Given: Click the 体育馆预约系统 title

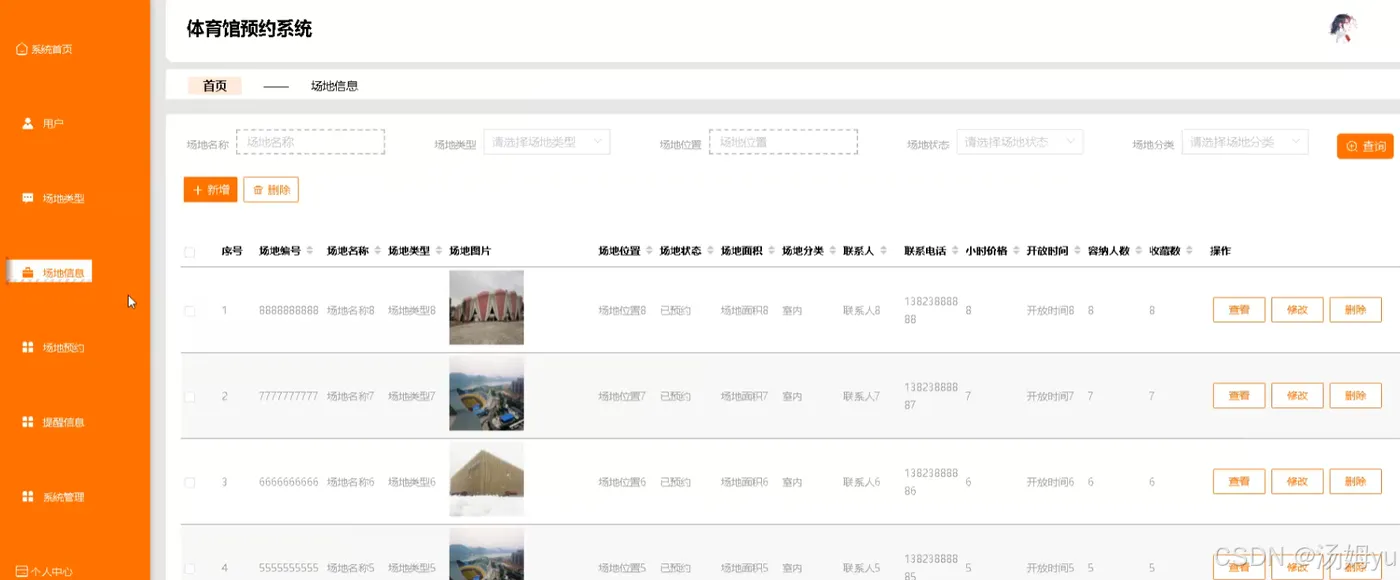Looking at the screenshot, I should click(249, 29).
